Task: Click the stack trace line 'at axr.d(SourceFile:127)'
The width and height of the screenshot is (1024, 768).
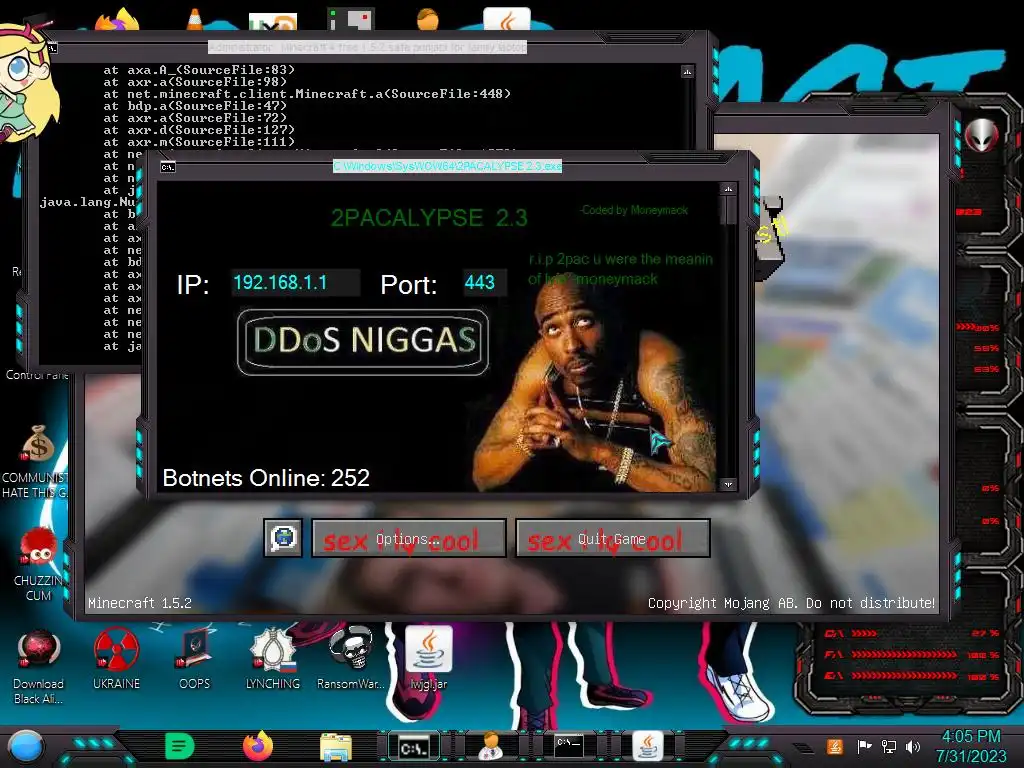Action: point(199,130)
